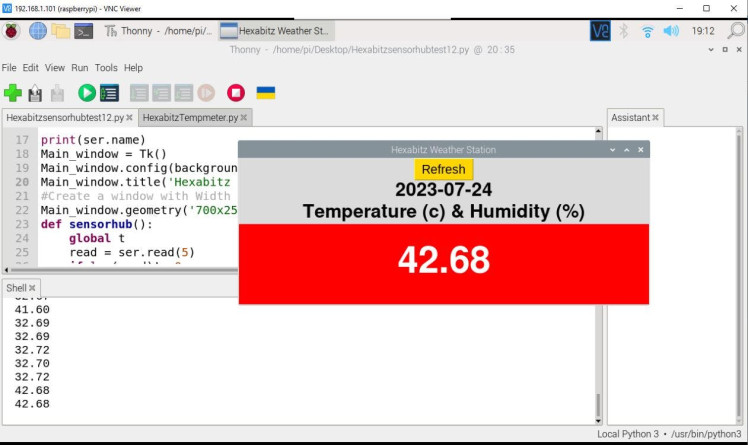Open the Raspberry Pi applications menu

coord(11,31)
